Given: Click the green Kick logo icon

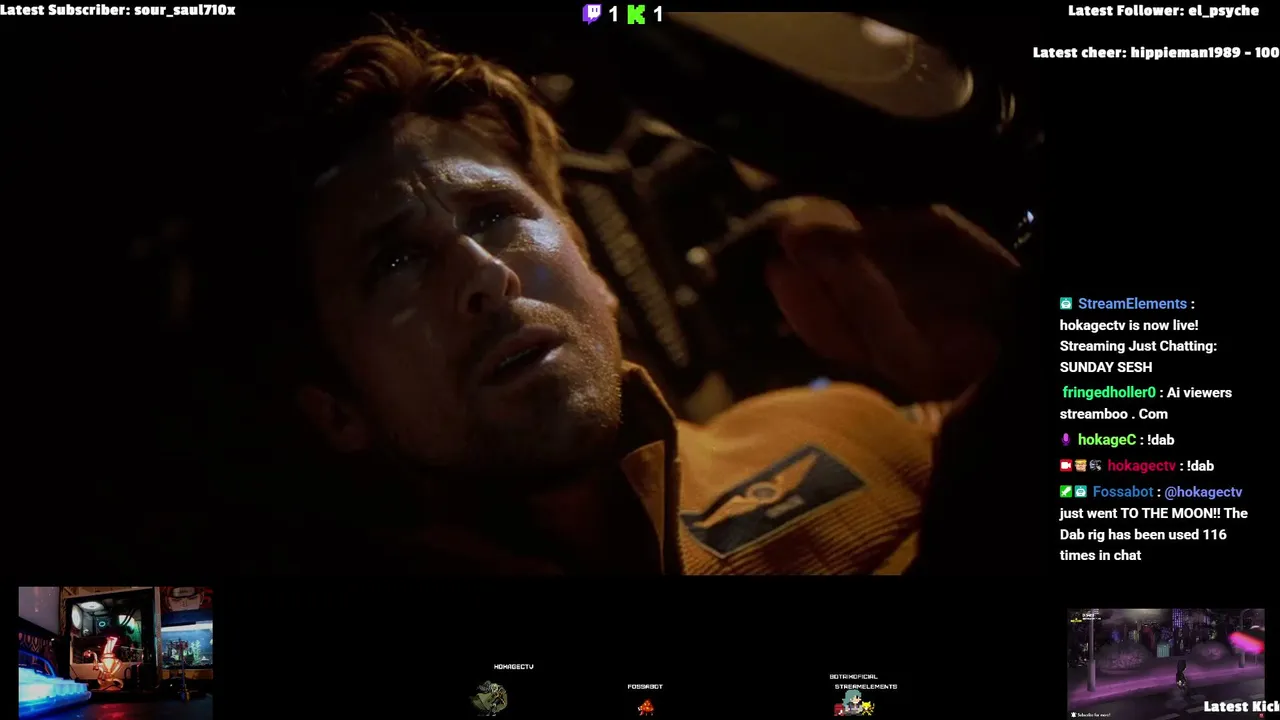Looking at the screenshot, I should point(636,14).
